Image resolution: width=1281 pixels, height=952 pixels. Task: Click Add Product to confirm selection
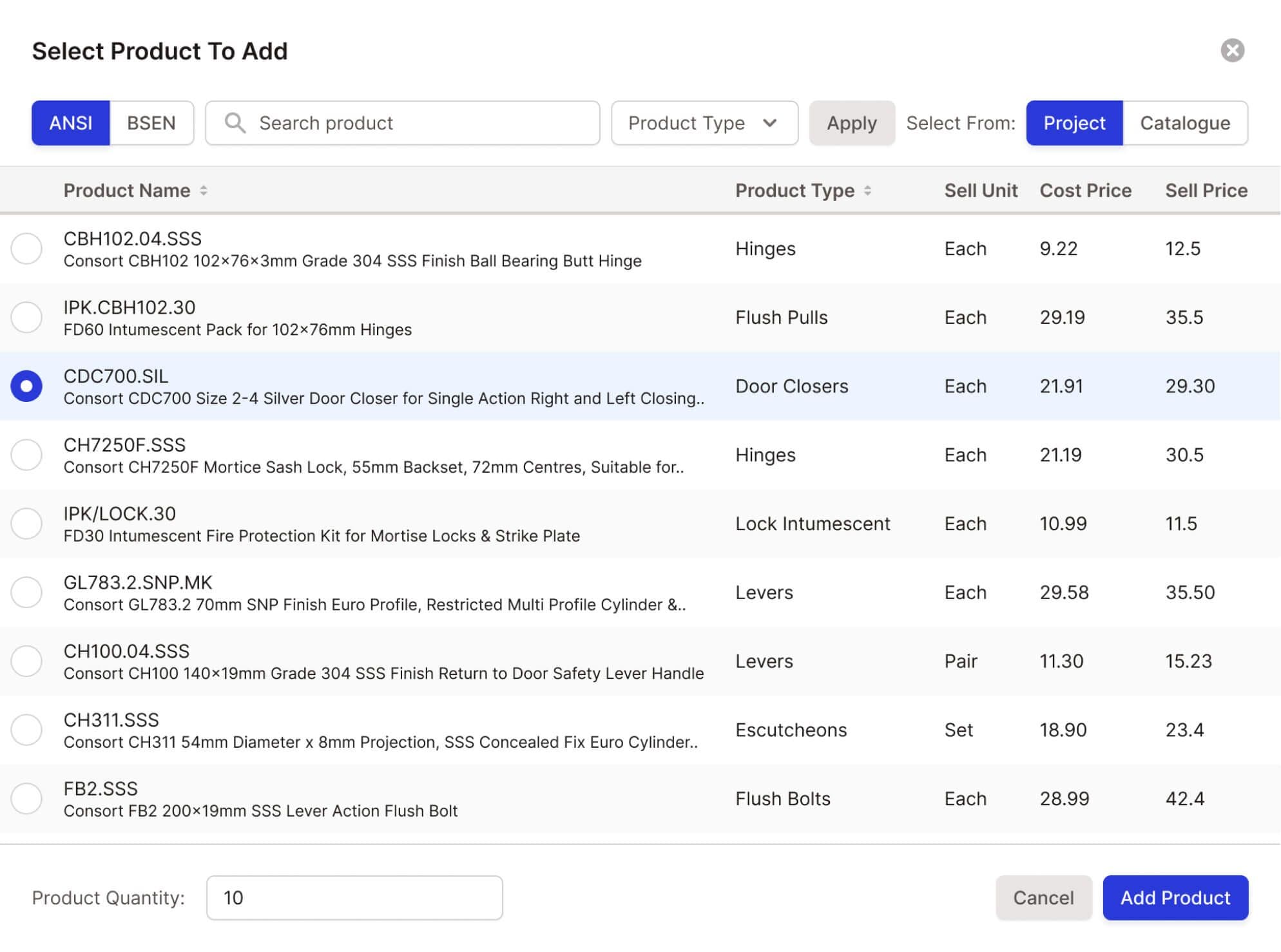click(x=1176, y=897)
